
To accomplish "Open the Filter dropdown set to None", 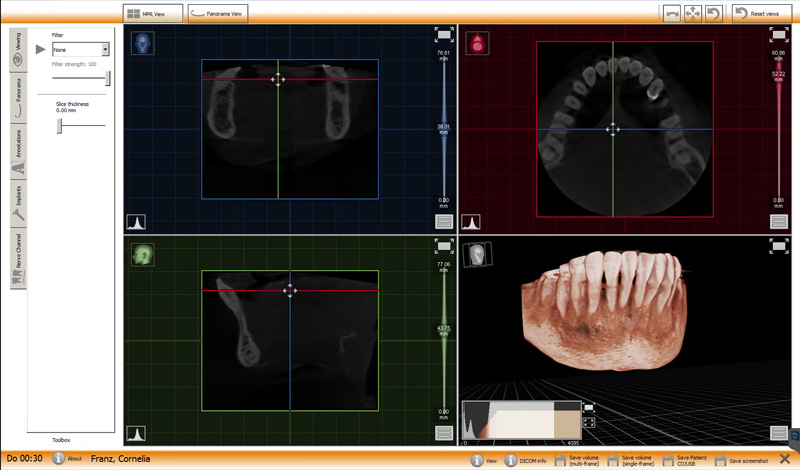I will point(80,49).
